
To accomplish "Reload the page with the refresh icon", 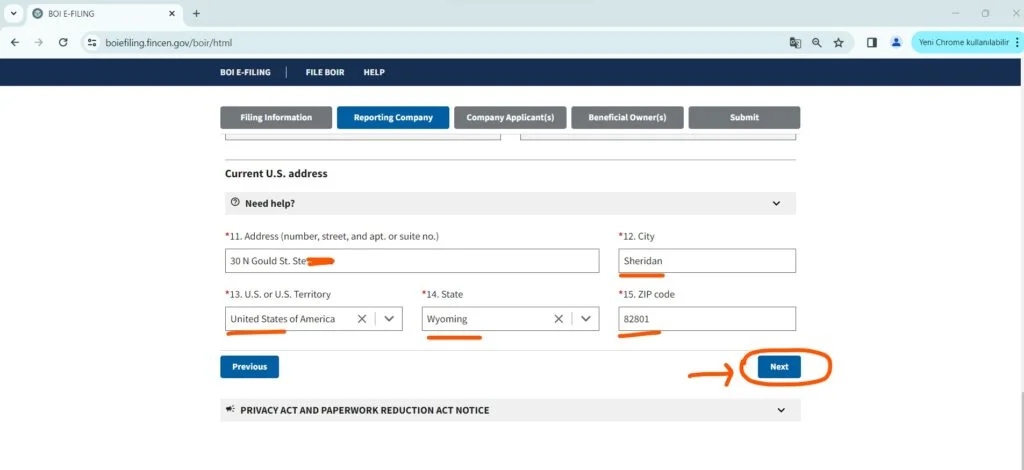I will click(63, 43).
